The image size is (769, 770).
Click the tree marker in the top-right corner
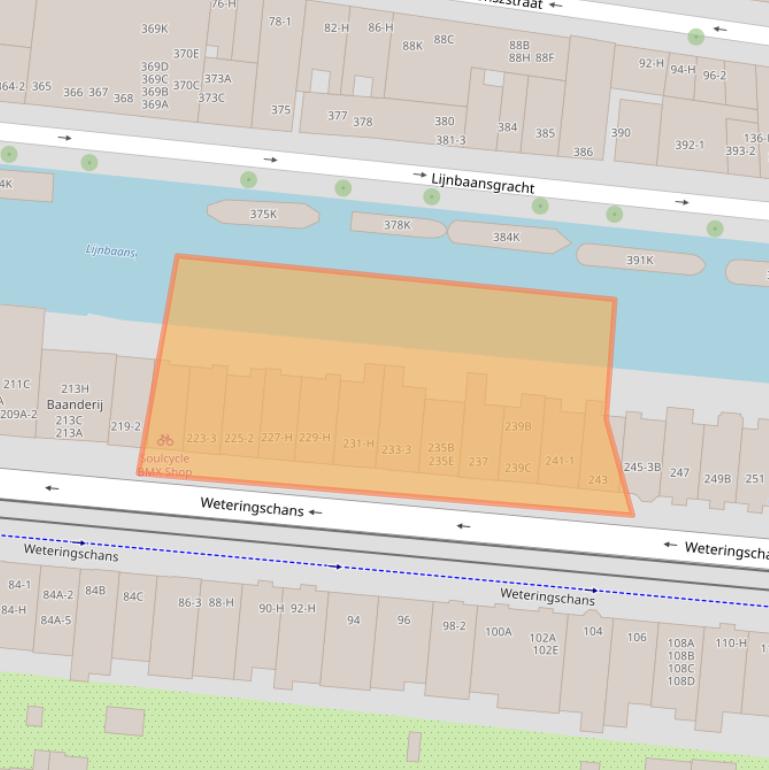[696, 37]
